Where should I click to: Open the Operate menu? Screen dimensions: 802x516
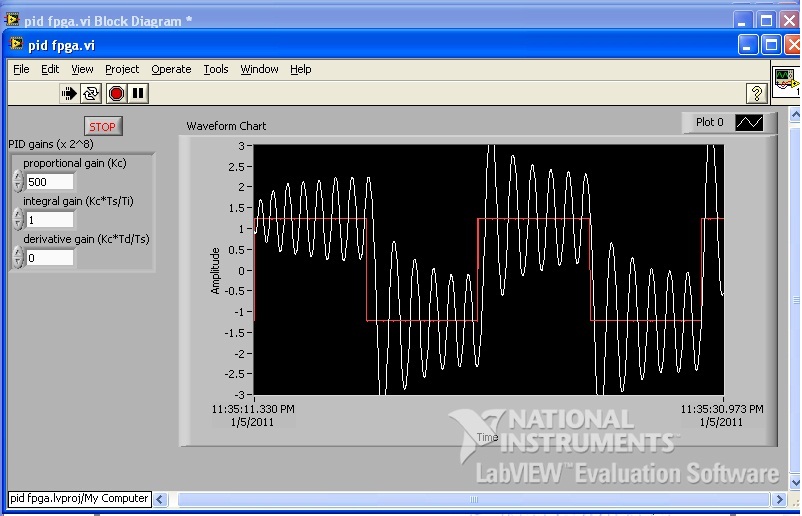click(x=171, y=69)
